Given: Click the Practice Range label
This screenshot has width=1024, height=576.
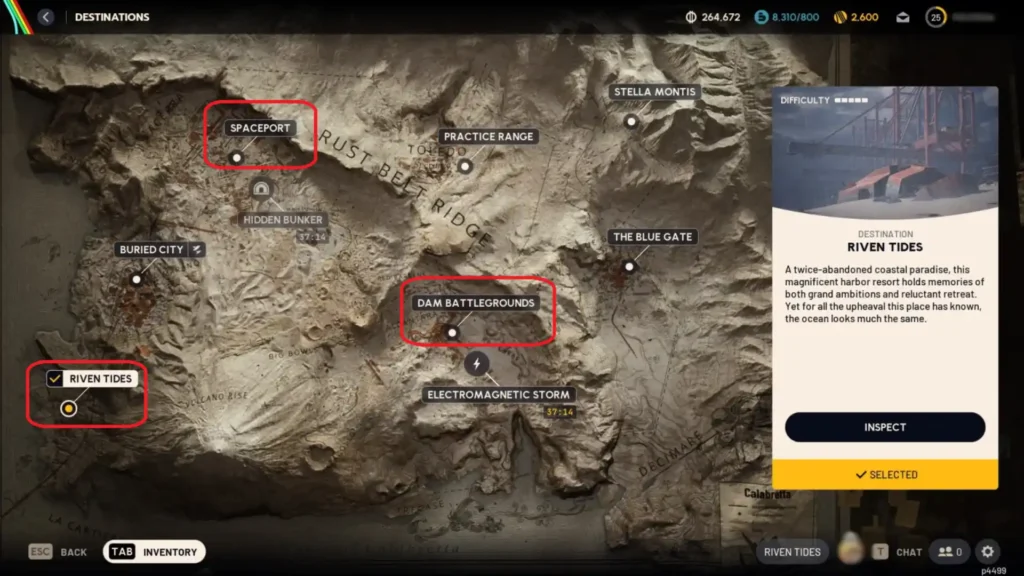Looking at the screenshot, I should click(488, 136).
